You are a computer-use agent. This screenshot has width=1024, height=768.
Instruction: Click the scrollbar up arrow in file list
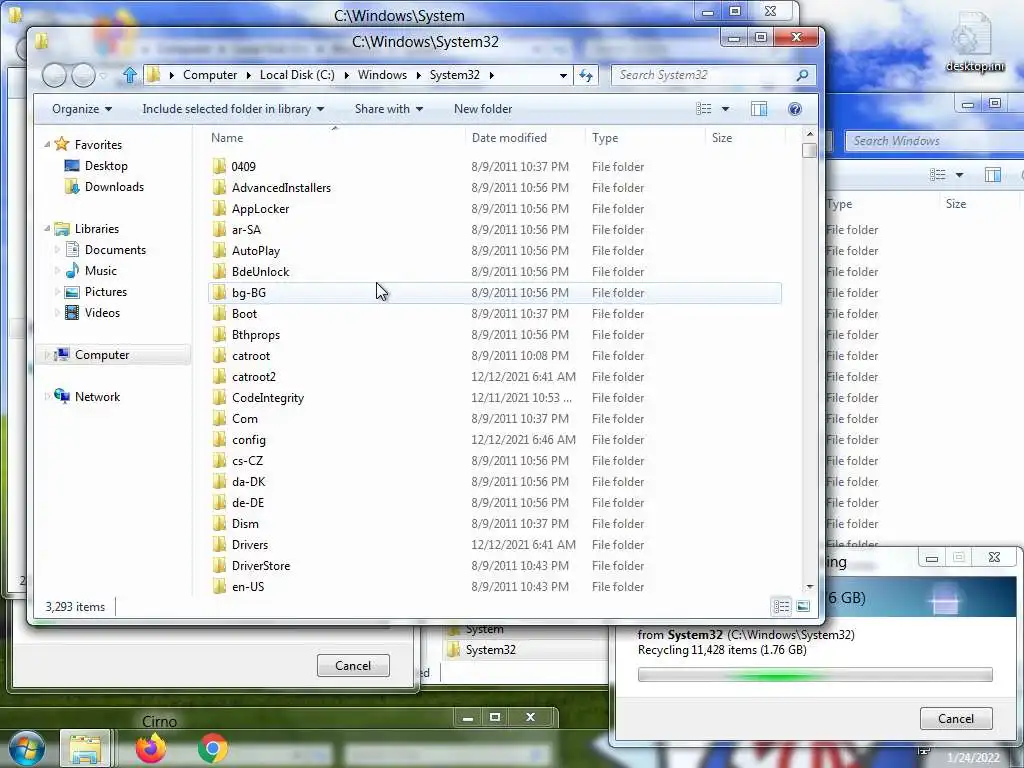tap(810, 135)
